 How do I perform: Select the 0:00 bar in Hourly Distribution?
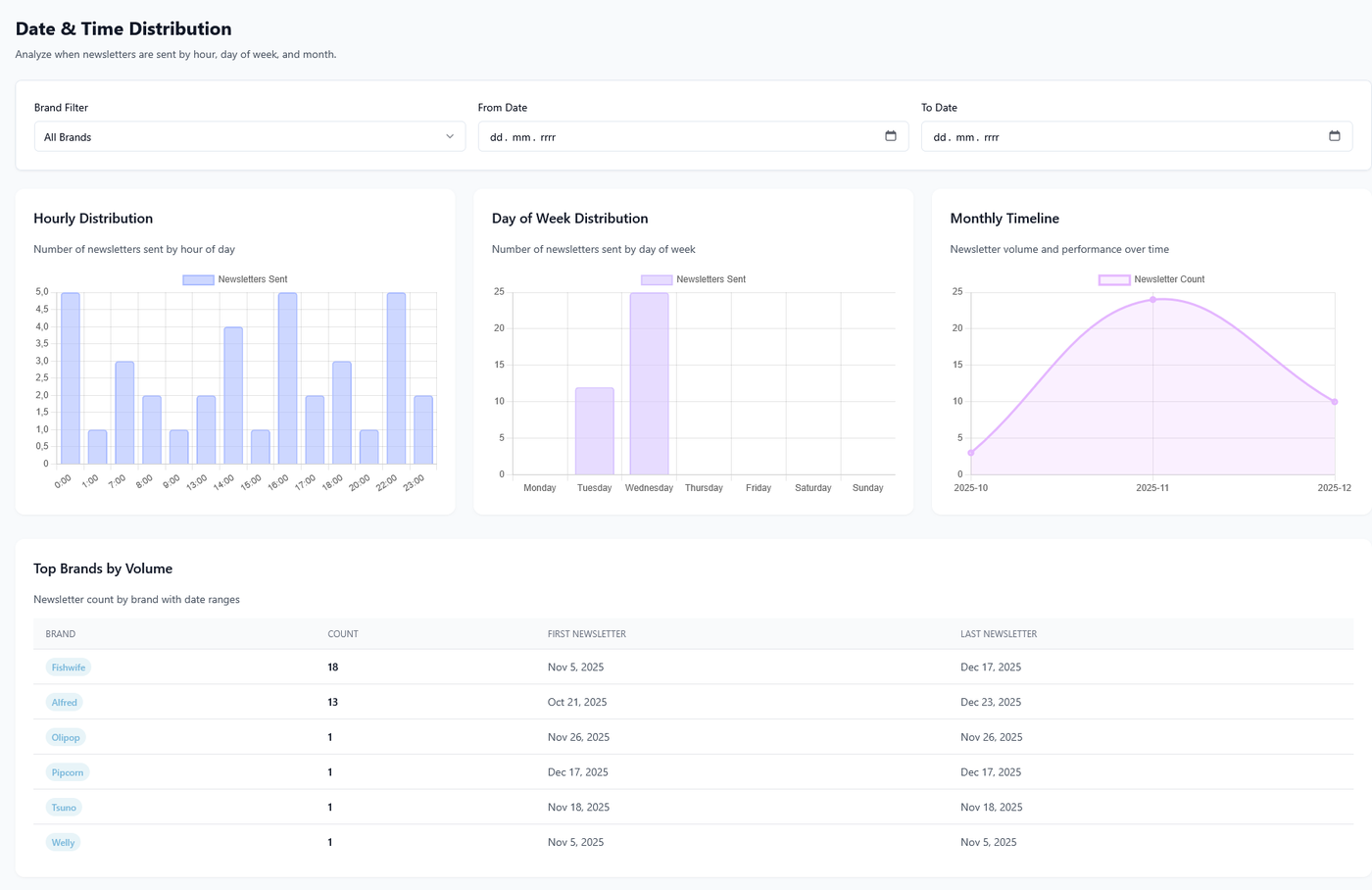[x=71, y=378]
